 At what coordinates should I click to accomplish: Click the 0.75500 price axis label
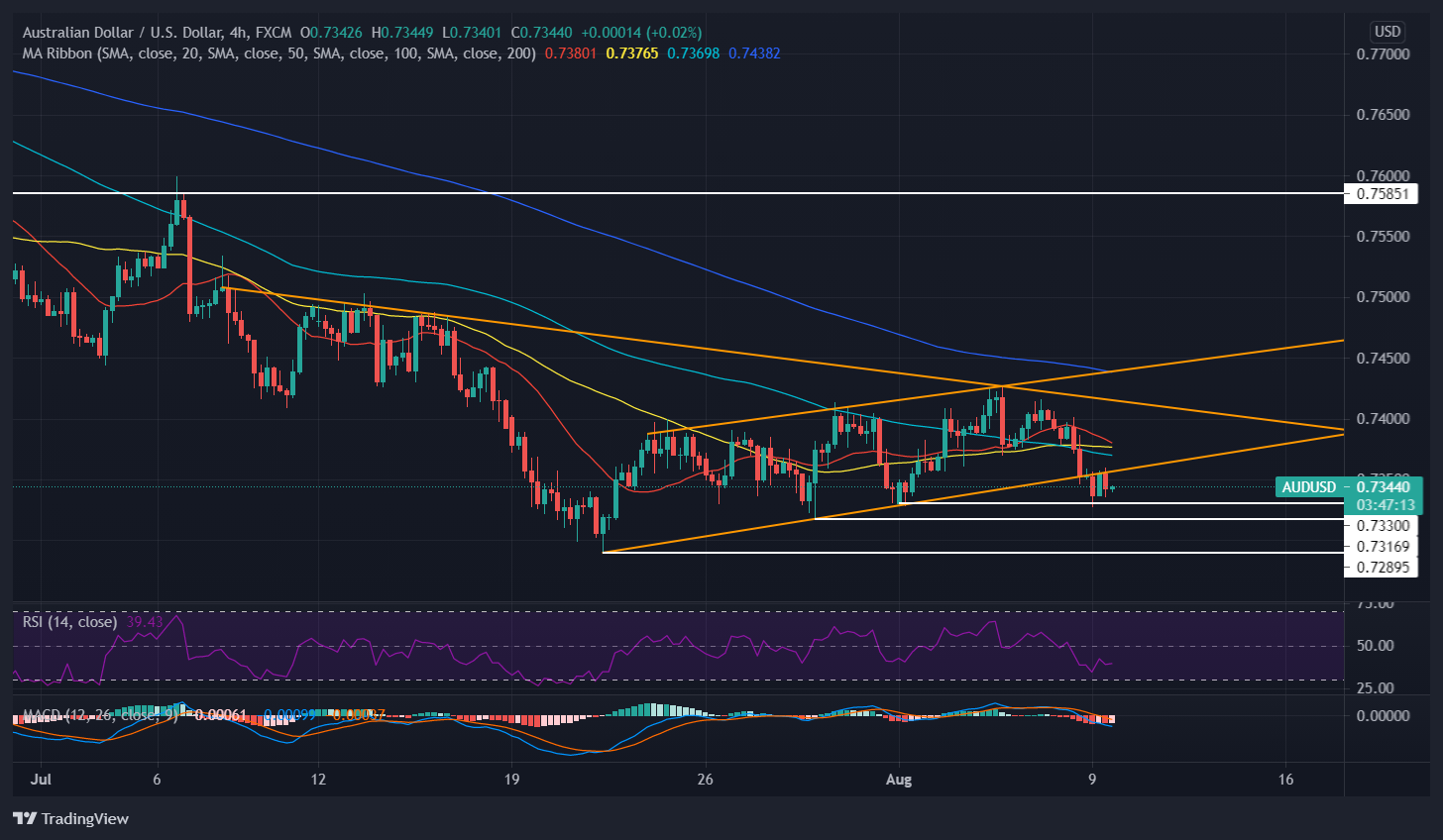[1383, 237]
